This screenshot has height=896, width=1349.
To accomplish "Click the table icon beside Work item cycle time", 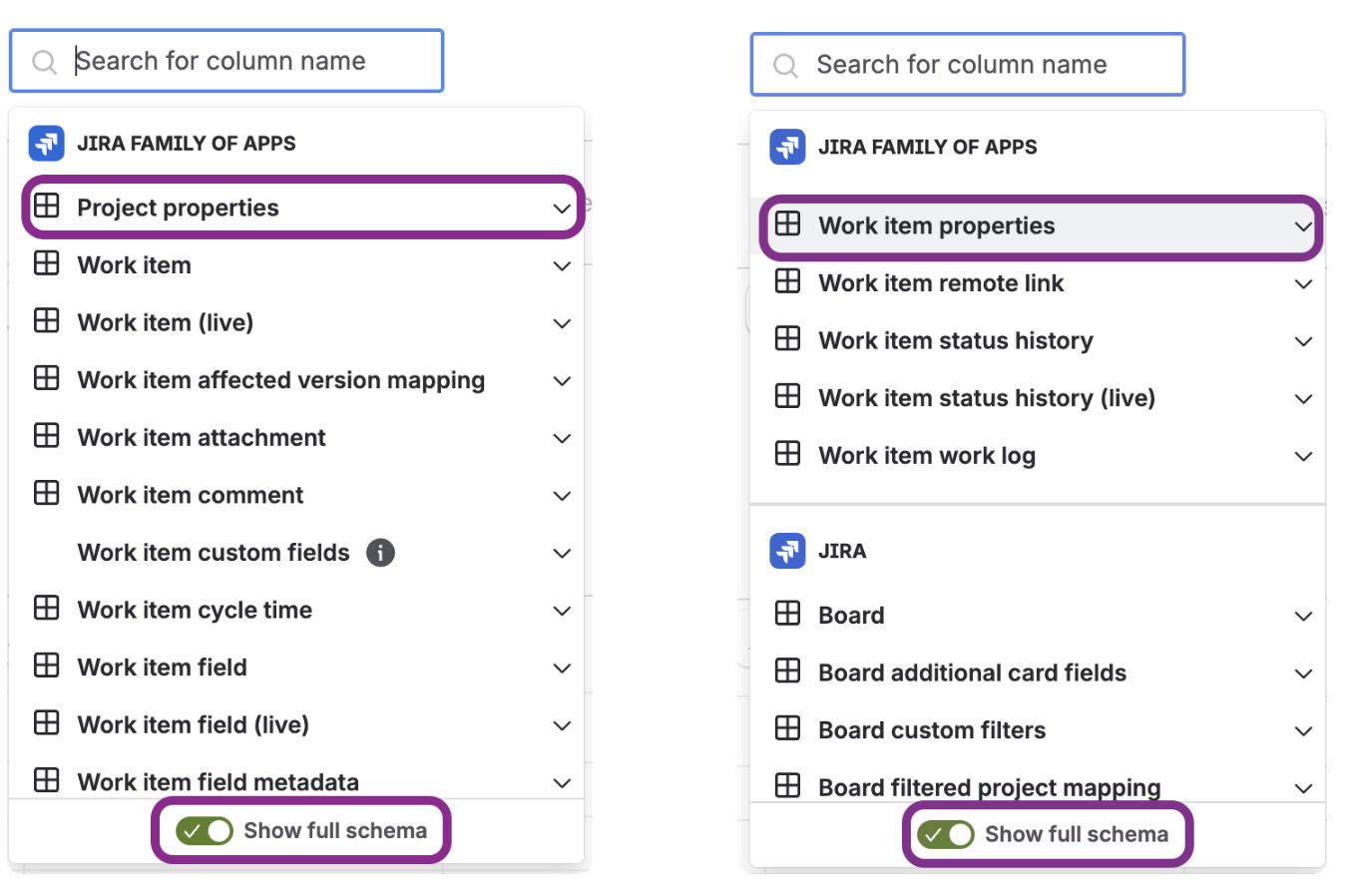I will [x=47, y=609].
